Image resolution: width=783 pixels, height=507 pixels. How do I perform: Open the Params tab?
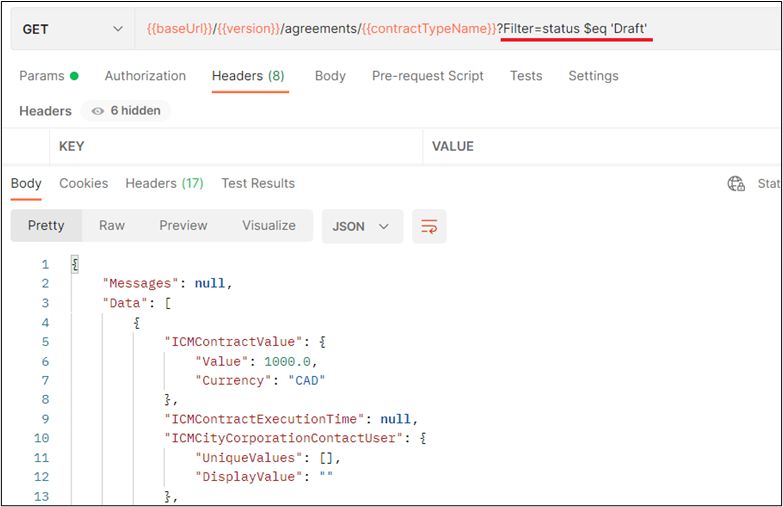click(x=49, y=76)
